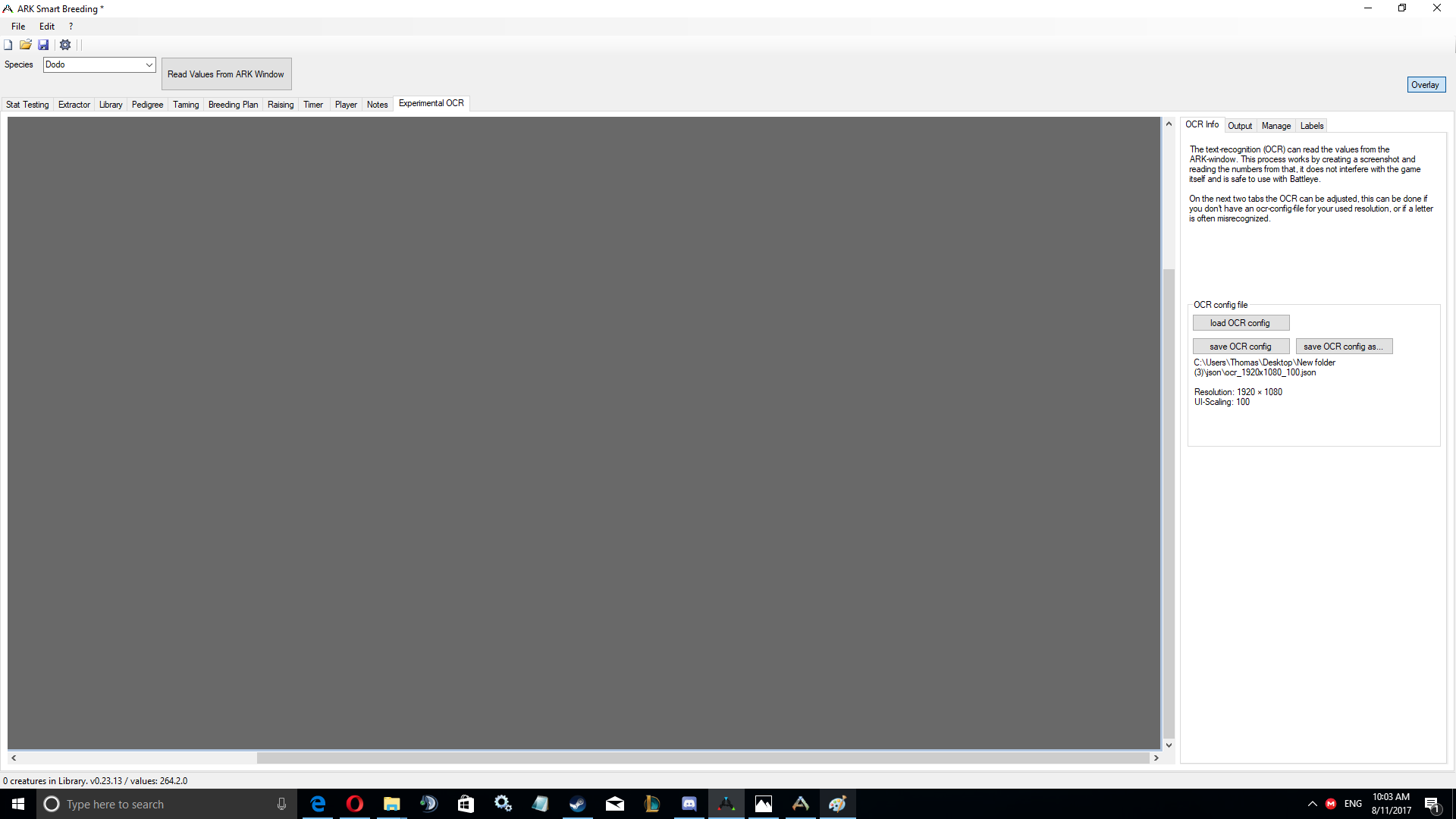Open the Photos app from the taskbar

coord(764,804)
